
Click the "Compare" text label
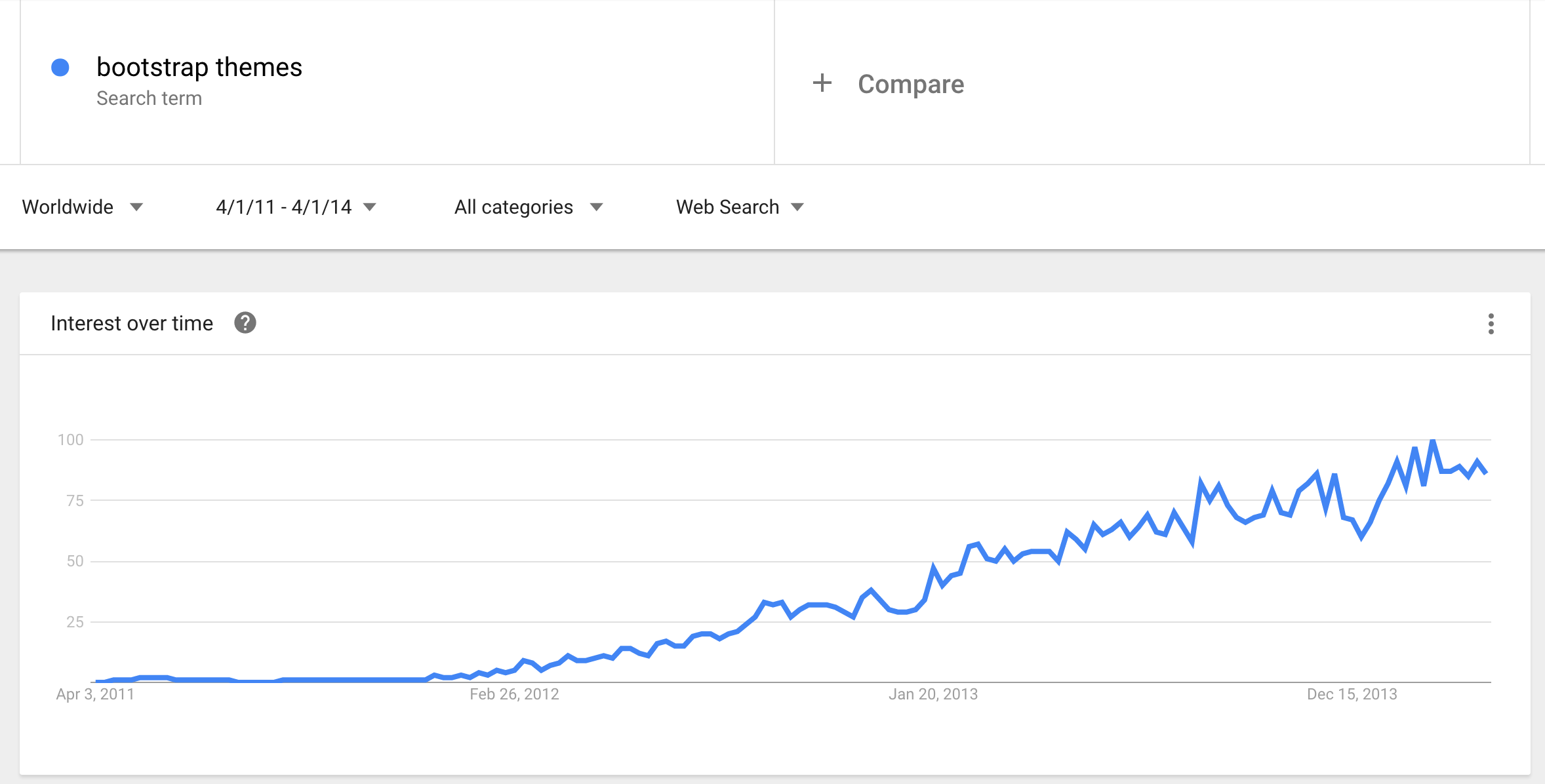(x=910, y=84)
